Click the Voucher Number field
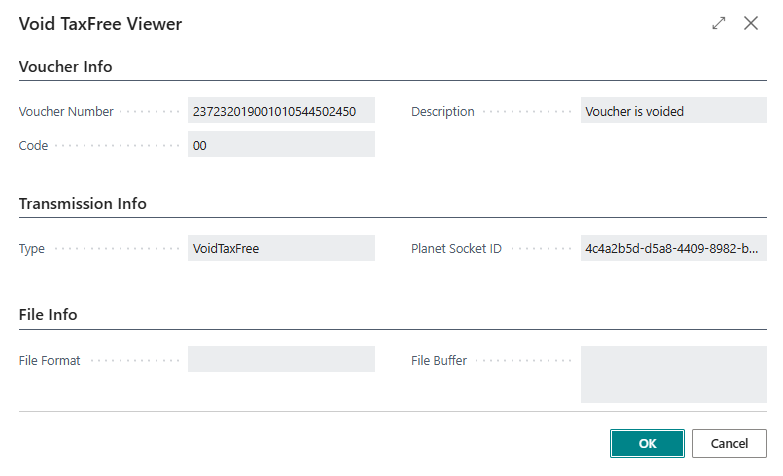This screenshot has width=783, height=476. pos(281,111)
